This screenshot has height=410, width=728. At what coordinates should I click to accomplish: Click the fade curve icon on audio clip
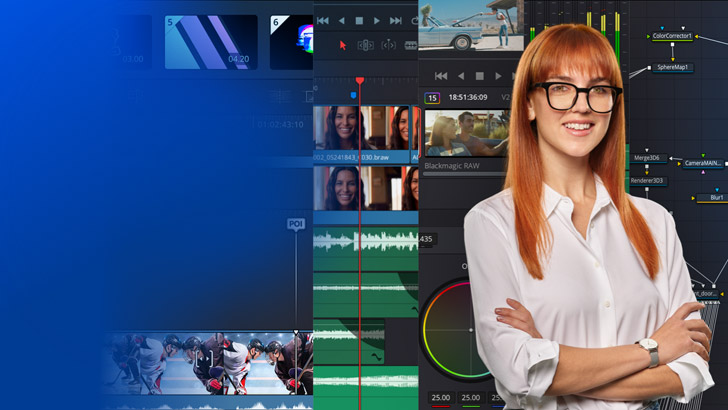click(x=377, y=357)
